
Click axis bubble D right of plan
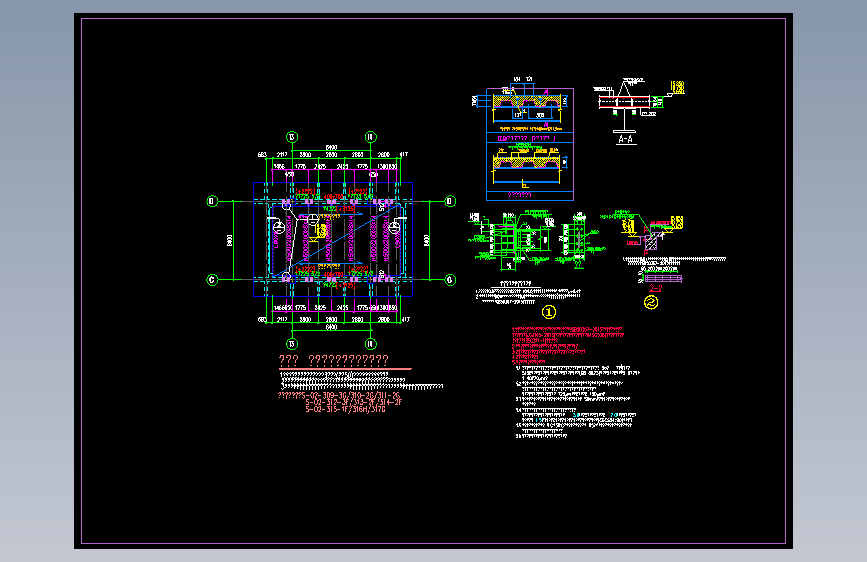coord(450,201)
